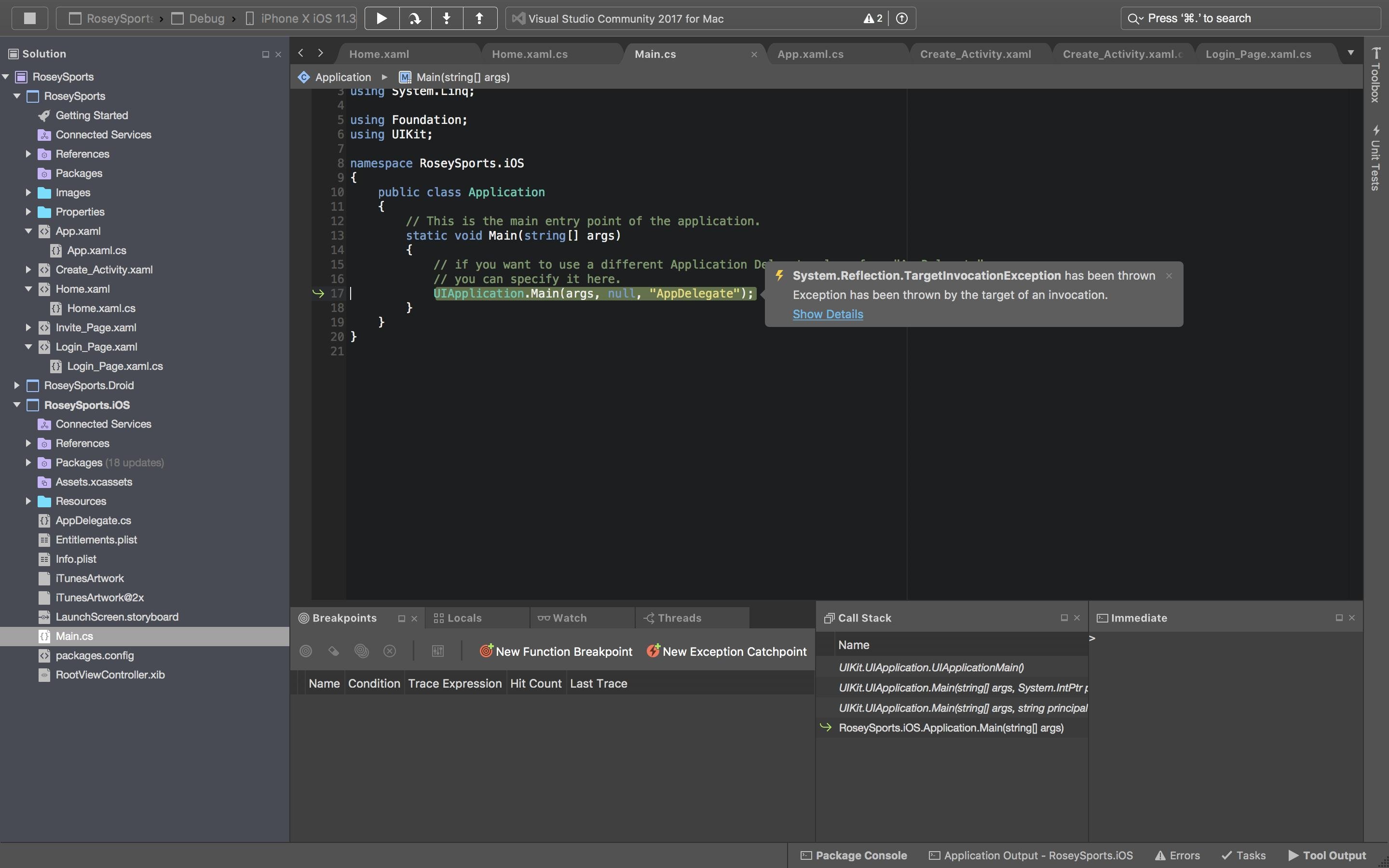Open Toolbox side panel

pos(1375,76)
